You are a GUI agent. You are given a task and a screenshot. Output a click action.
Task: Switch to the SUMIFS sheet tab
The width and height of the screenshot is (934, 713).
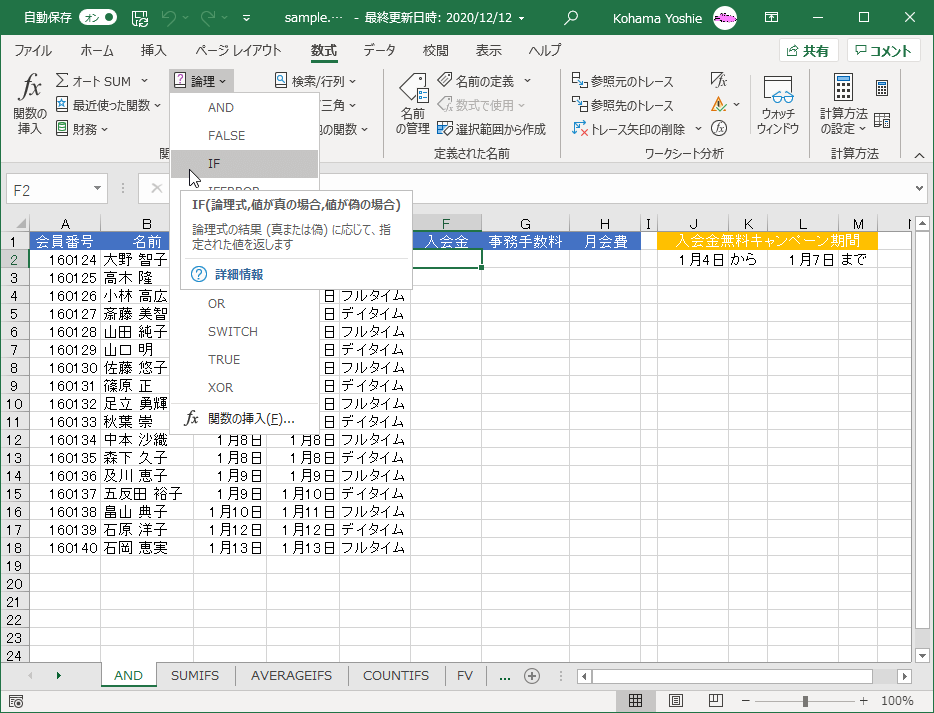(195, 676)
